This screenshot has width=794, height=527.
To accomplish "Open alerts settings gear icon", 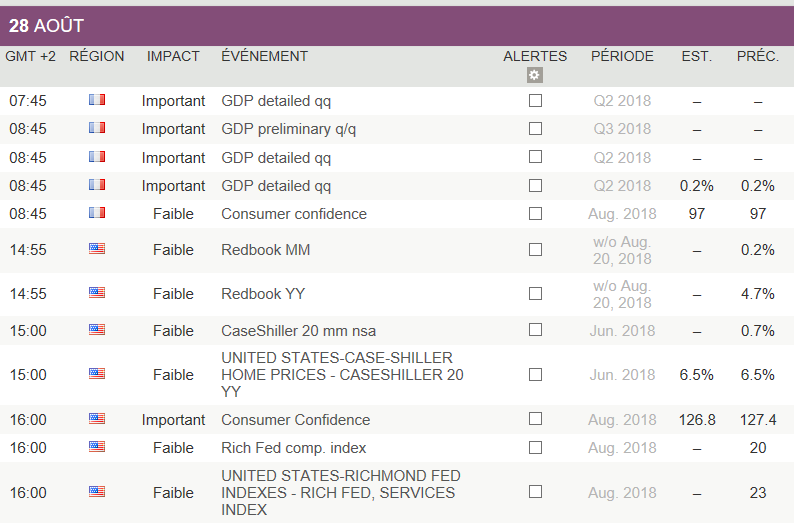I will click(x=535, y=75).
